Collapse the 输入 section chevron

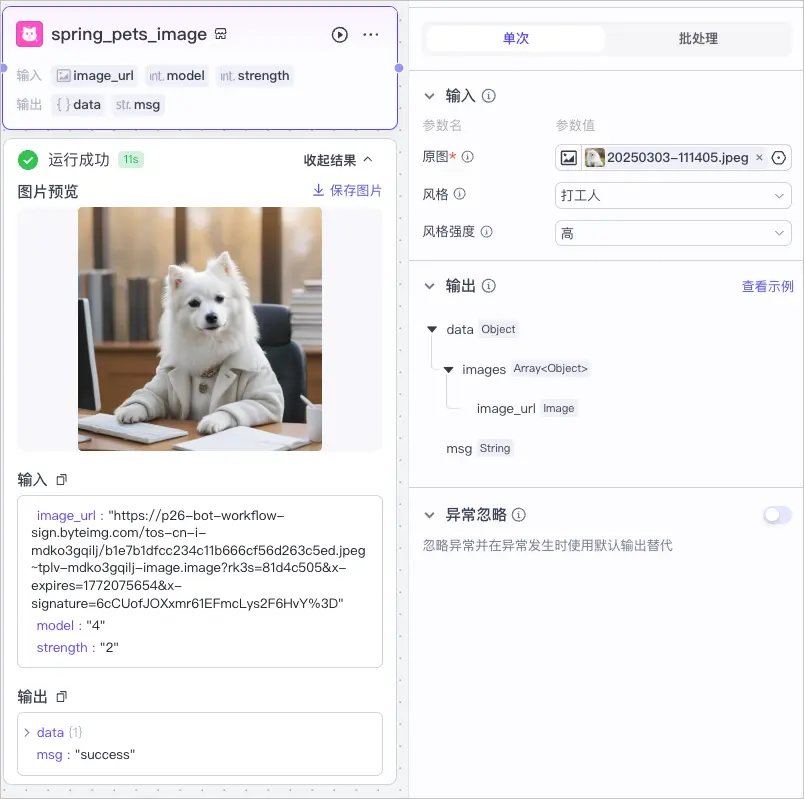point(430,96)
